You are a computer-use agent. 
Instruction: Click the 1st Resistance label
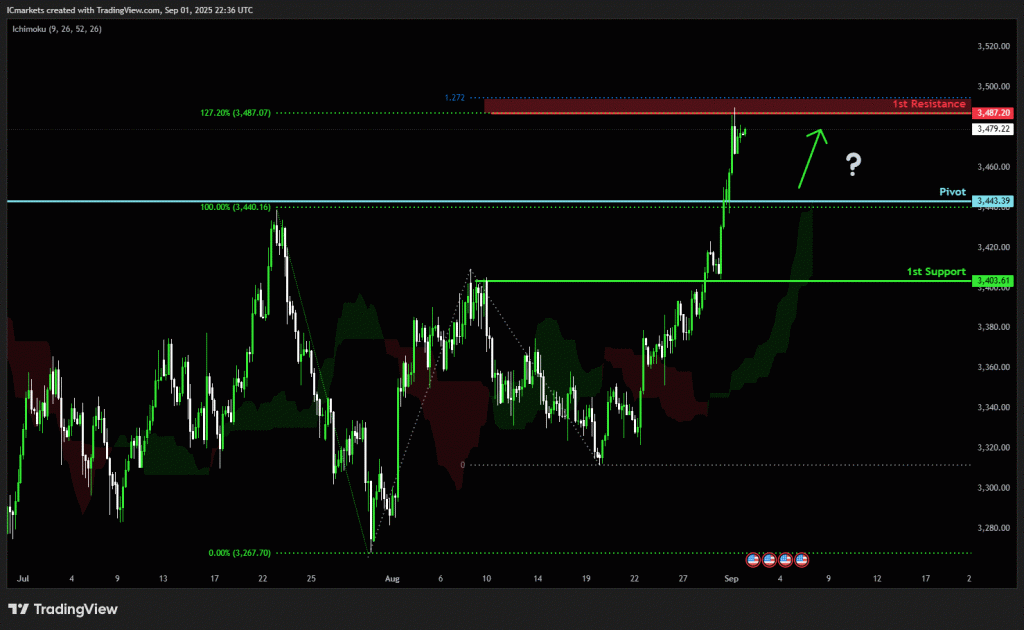[929, 104]
